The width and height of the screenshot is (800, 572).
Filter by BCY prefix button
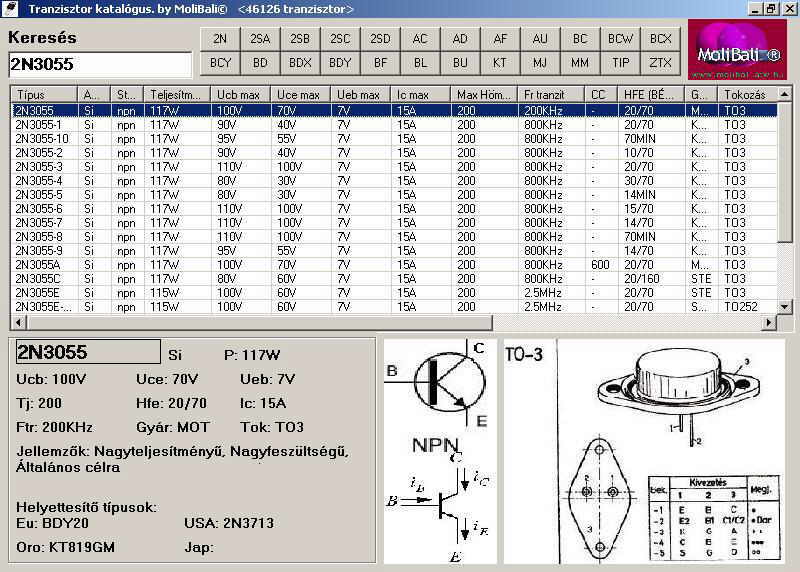click(220, 63)
